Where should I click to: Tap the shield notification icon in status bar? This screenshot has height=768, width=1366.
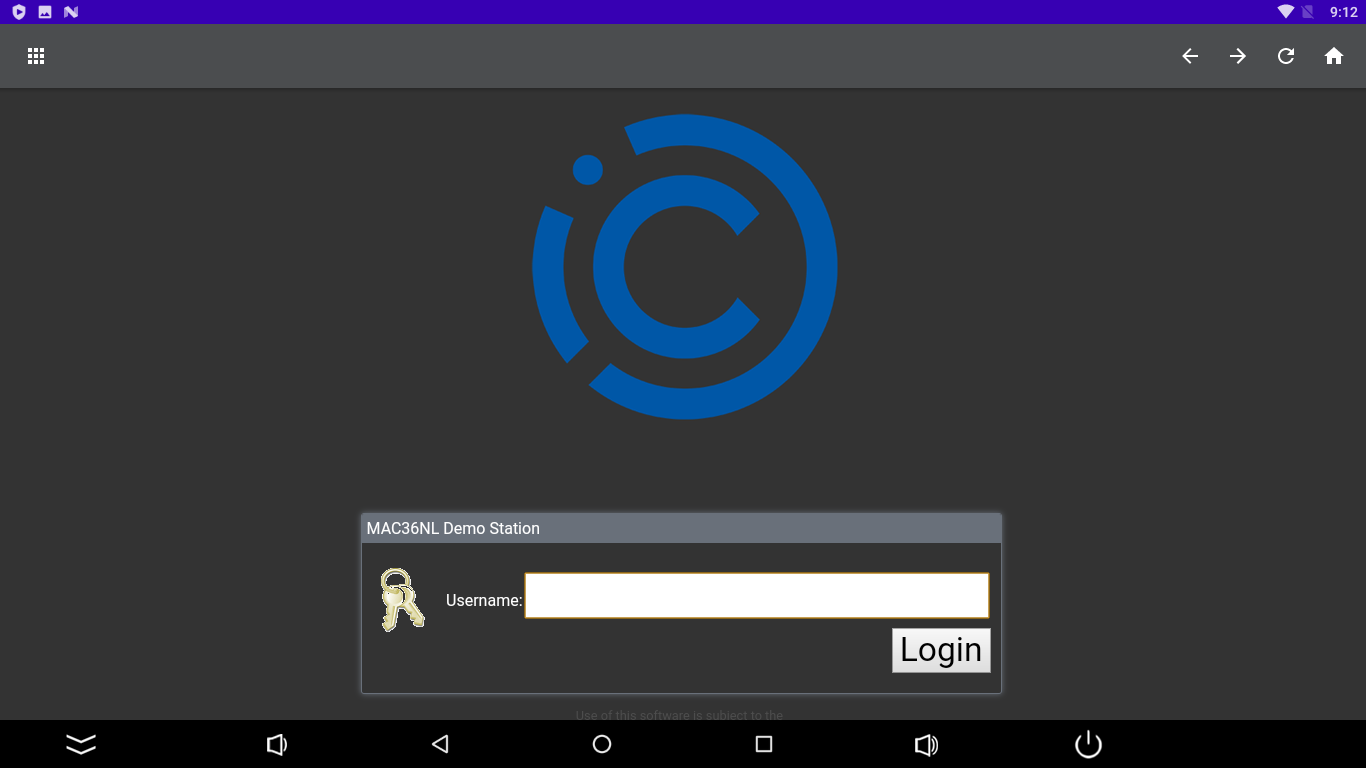pos(19,12)
